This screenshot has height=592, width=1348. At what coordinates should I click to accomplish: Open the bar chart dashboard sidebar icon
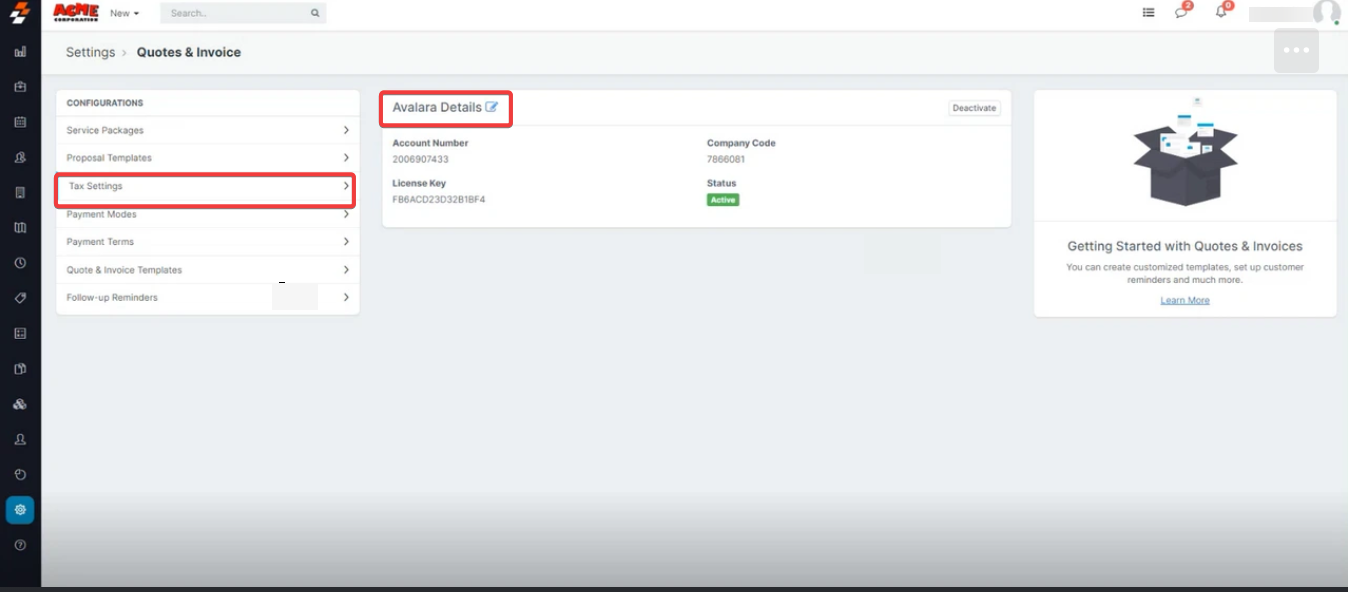pyautogui.click(x=20, y=52)
